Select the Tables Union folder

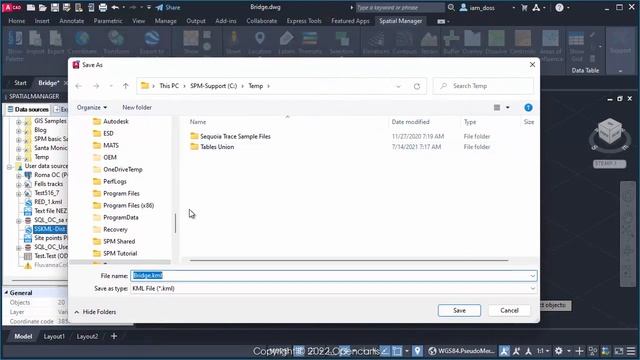(x=212, y=147)
